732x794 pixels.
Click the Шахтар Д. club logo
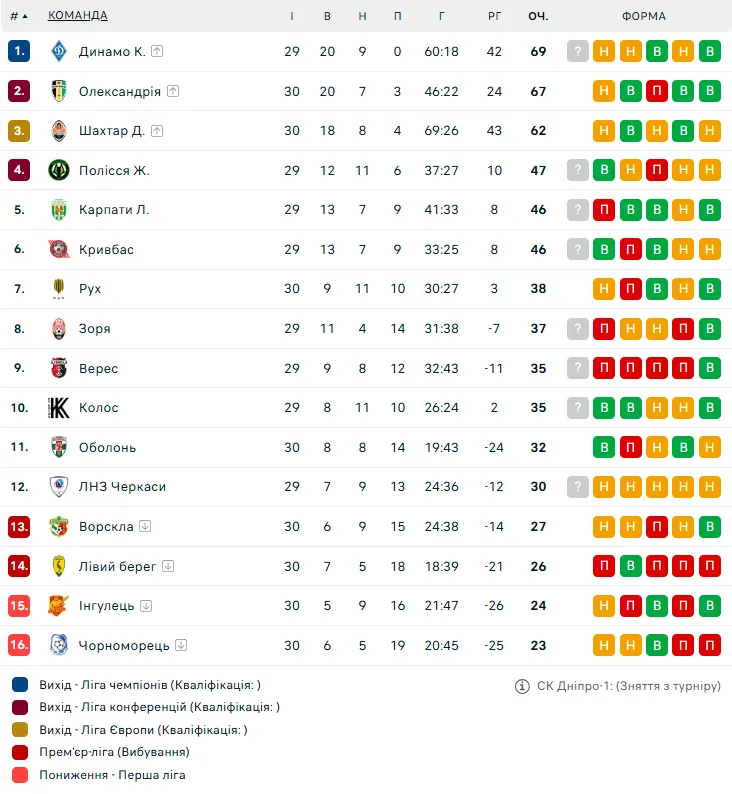point(59,131)
